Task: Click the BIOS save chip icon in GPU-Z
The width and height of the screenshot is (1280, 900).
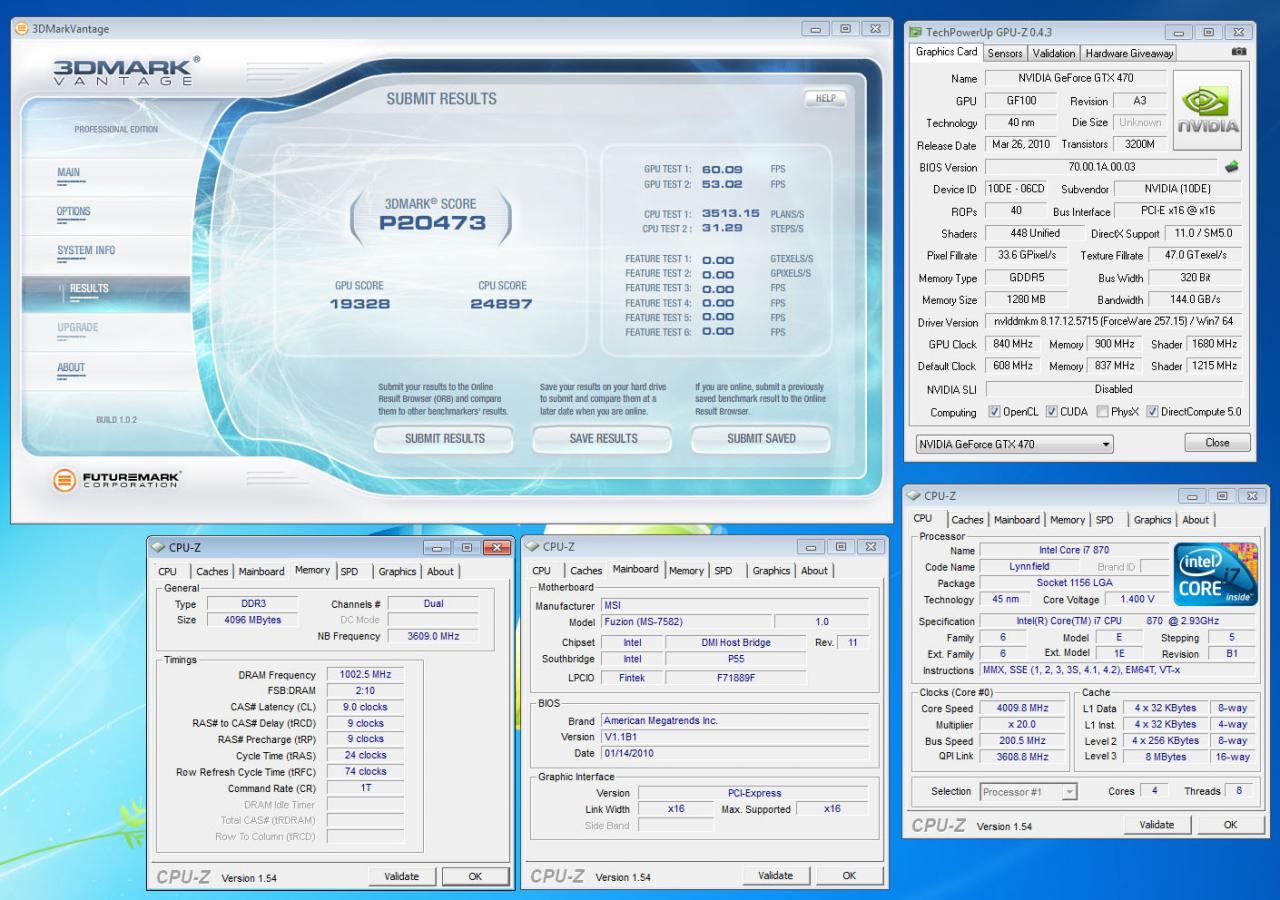Action: (x=1233, y=167)
